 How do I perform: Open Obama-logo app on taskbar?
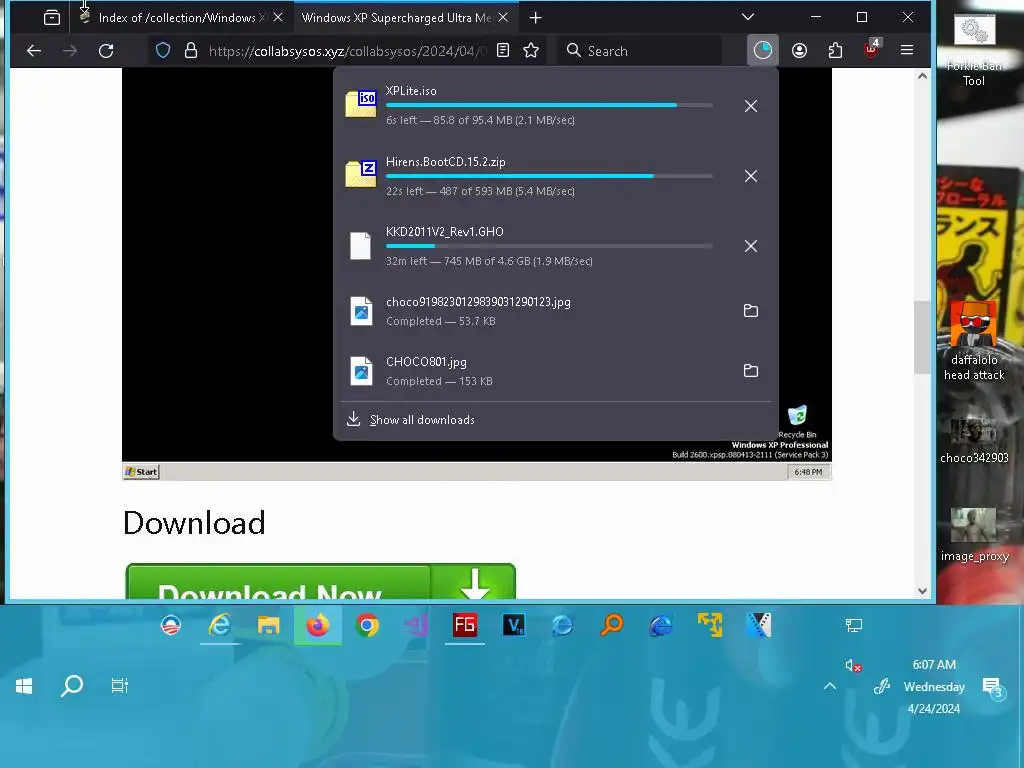pos(170,626)
